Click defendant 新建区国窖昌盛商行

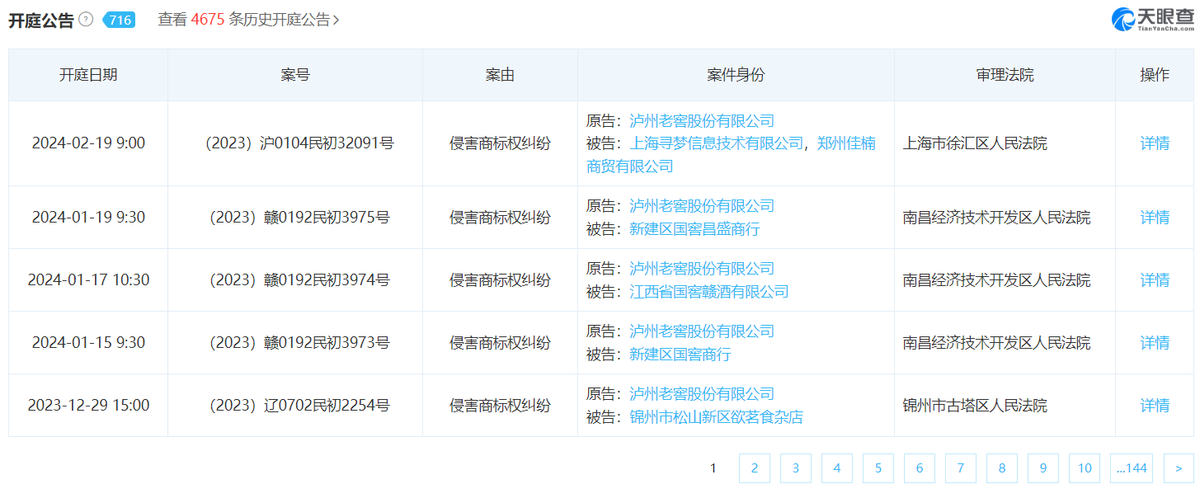click(694, 229)
